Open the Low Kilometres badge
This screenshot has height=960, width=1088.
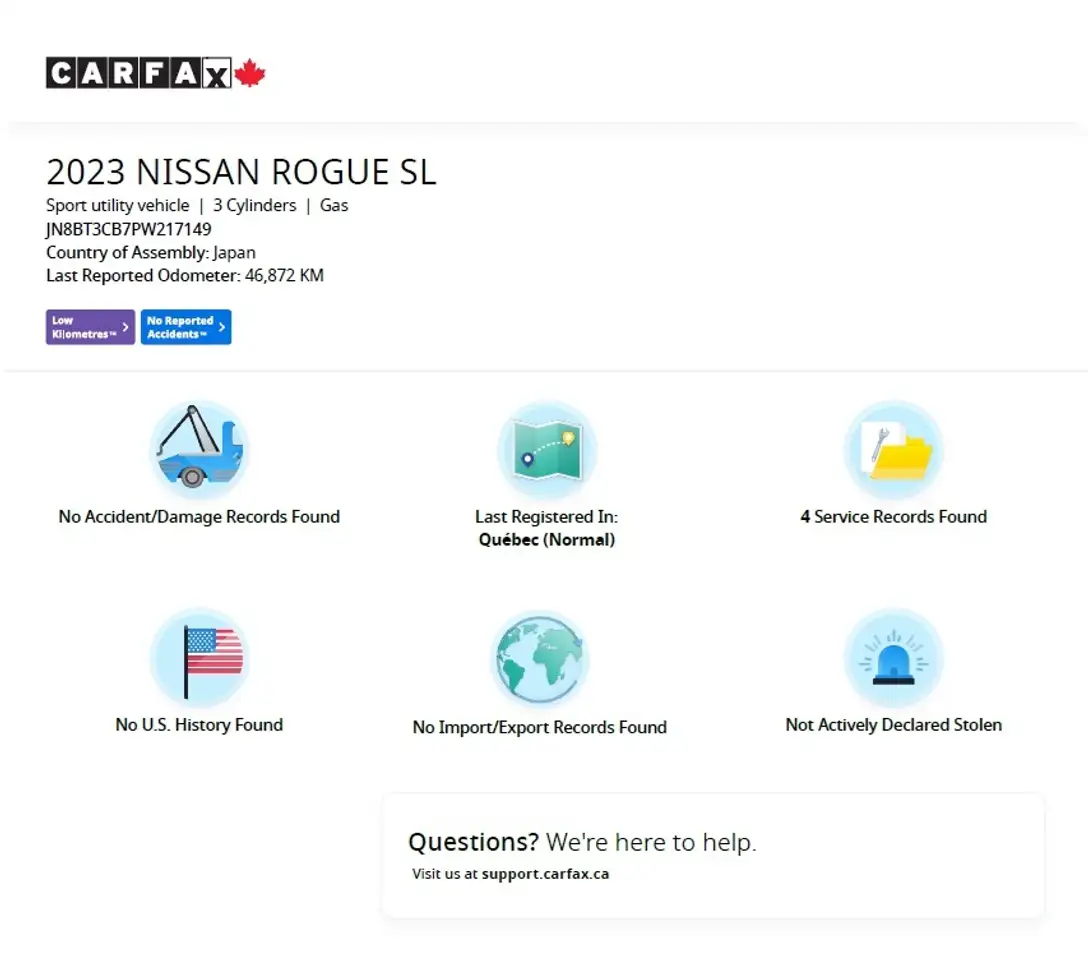90,327
